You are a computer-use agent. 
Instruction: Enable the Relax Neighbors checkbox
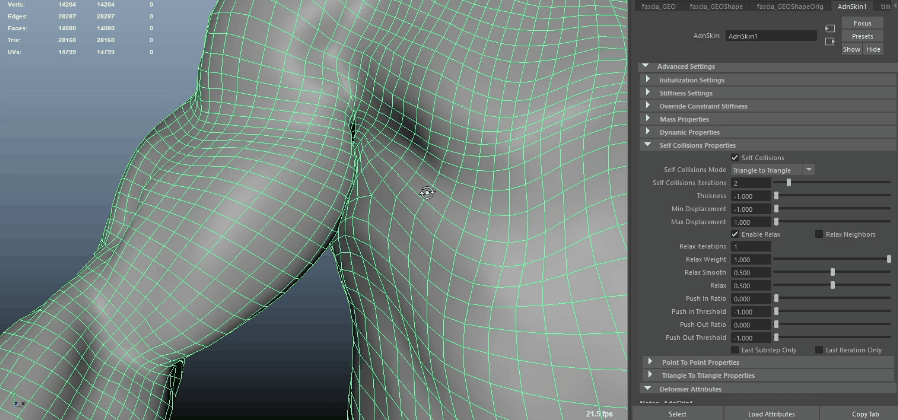coord(819,234)
